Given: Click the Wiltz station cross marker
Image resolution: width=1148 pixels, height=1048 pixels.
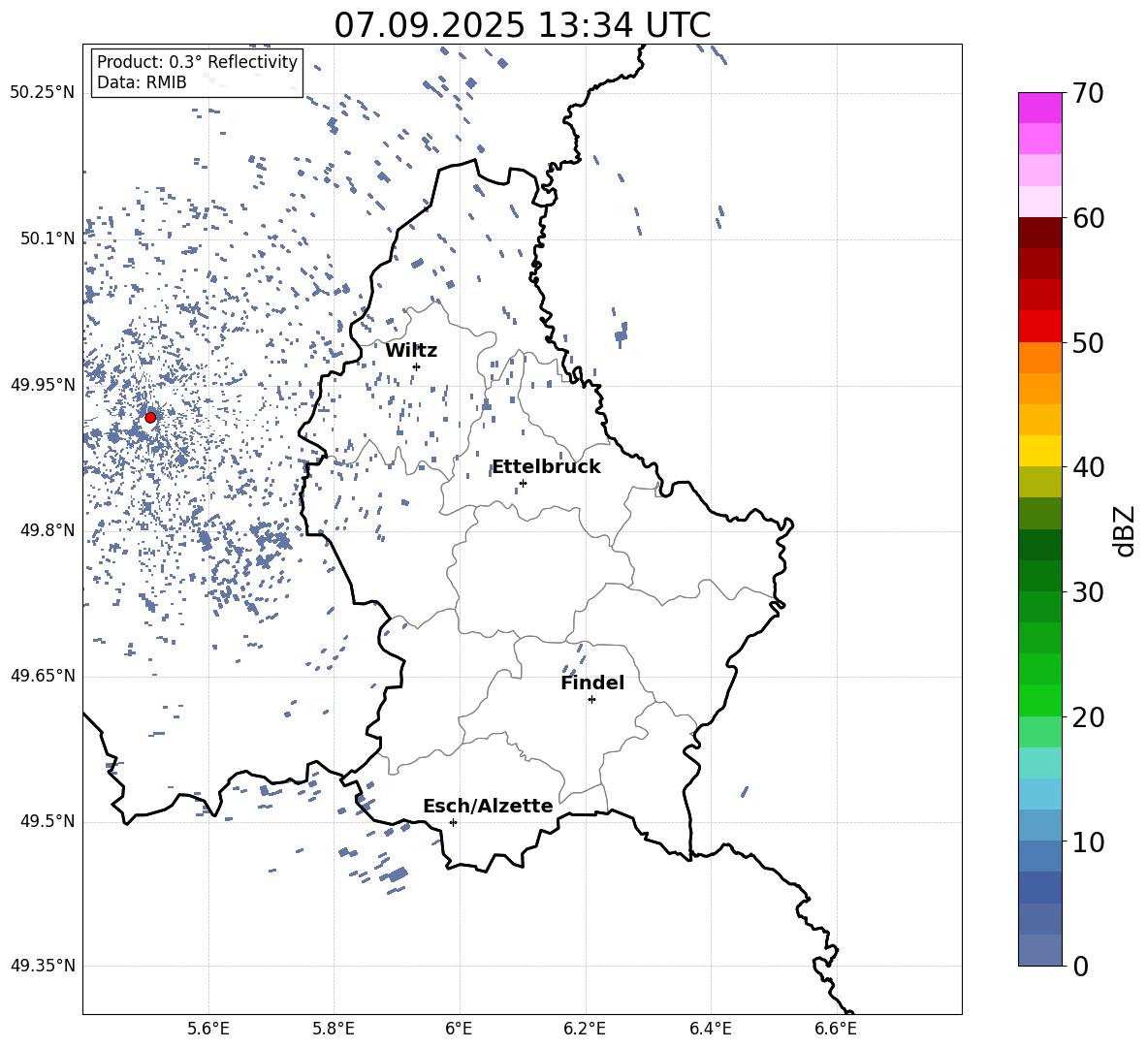Looking at the screenshot, I should (416, 366).
